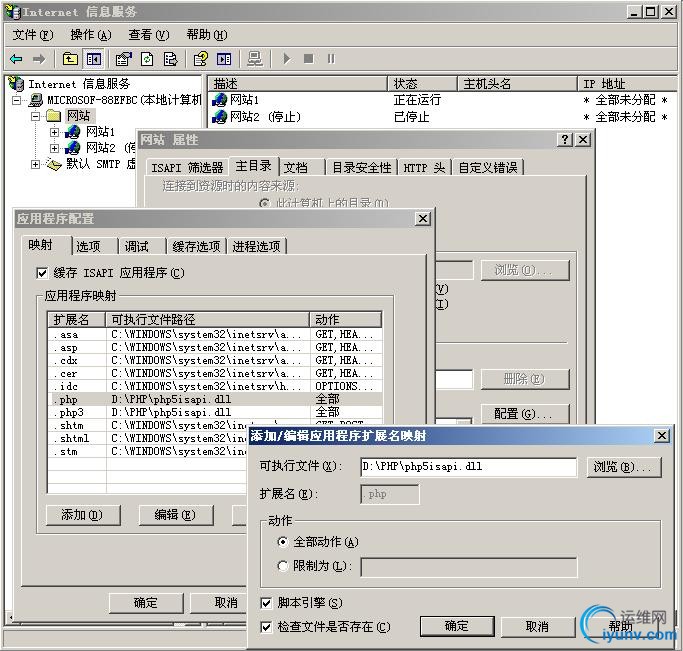This screenshot has height=651, width=683.
Task: Click the 添加 button under mappings
Action: tap(83, 515)
